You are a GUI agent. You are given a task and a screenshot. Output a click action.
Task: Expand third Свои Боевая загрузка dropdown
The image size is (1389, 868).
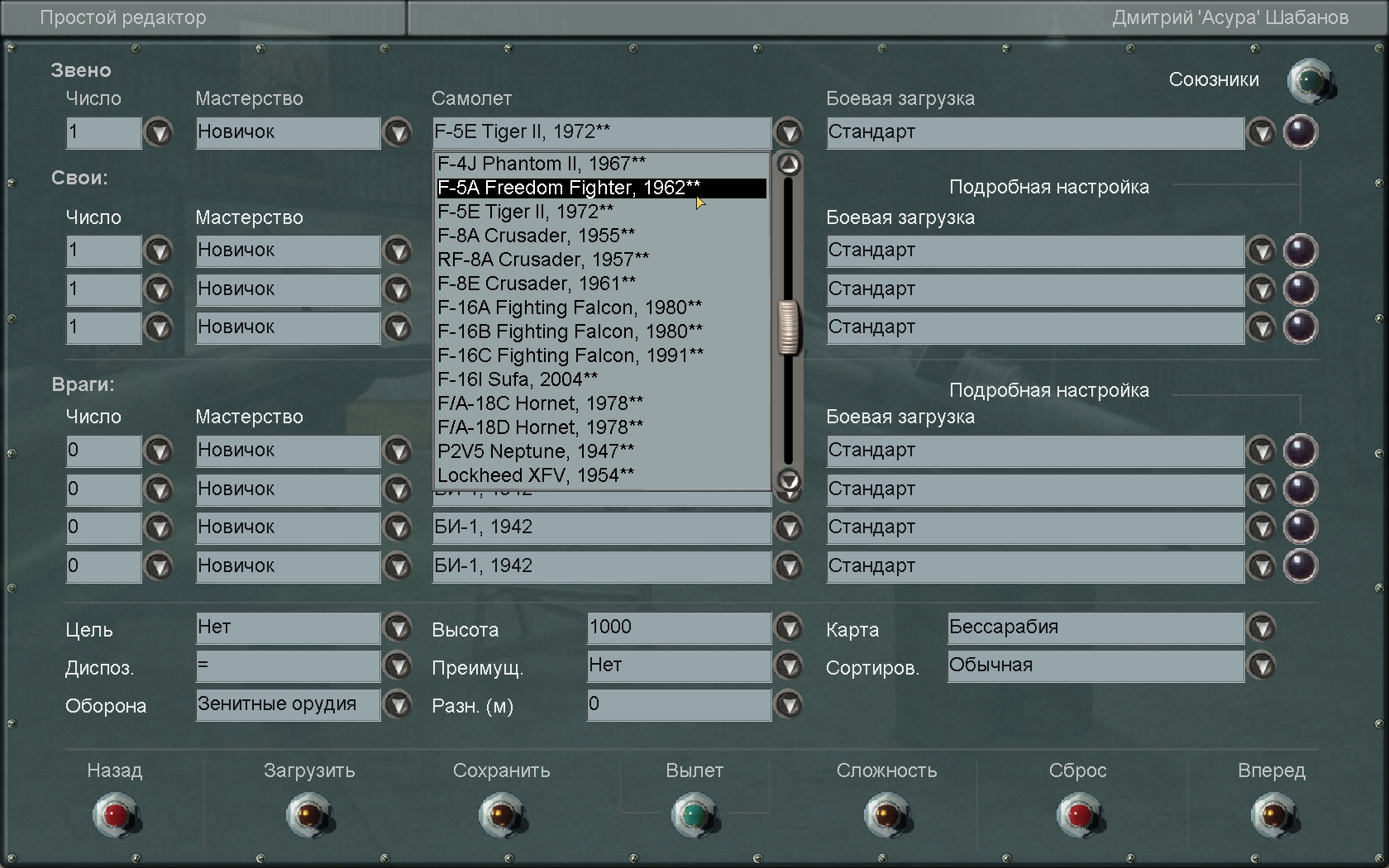click(x=1262, y=327)
